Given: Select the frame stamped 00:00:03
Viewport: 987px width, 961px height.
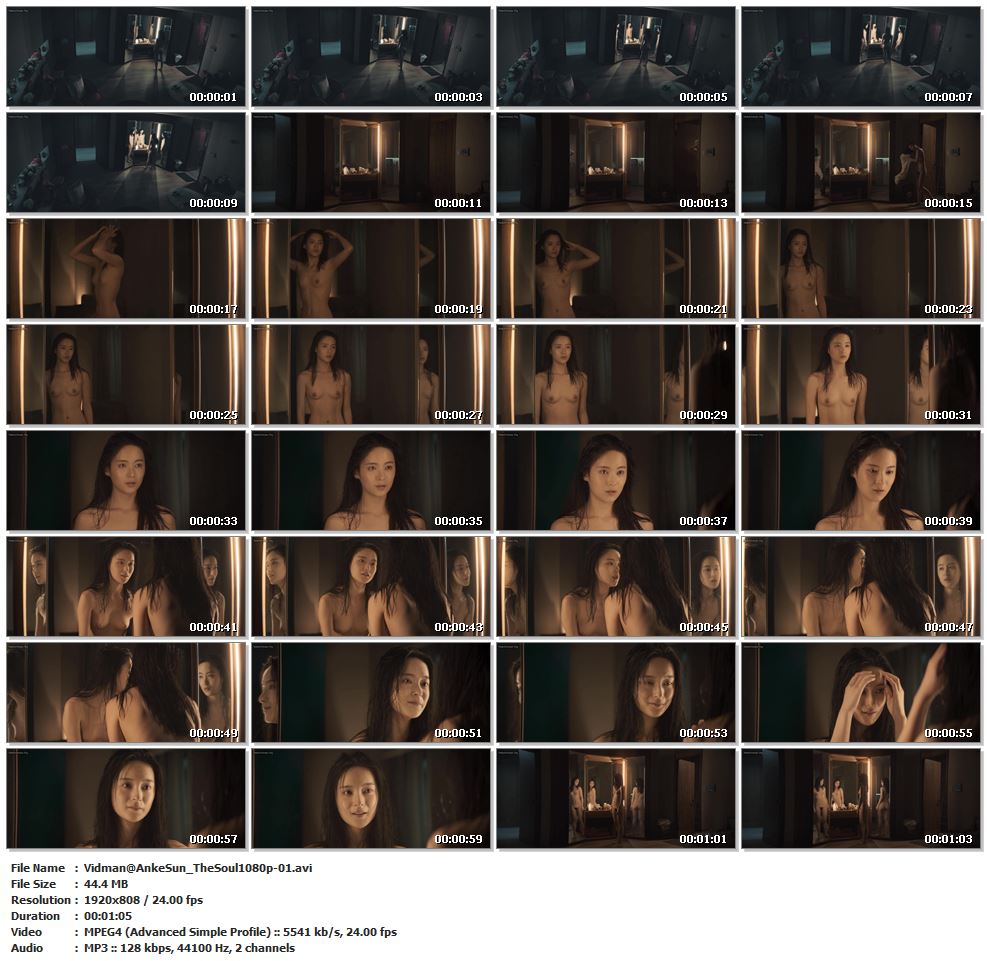Looking at the screenshot, I should coord(371,57).
